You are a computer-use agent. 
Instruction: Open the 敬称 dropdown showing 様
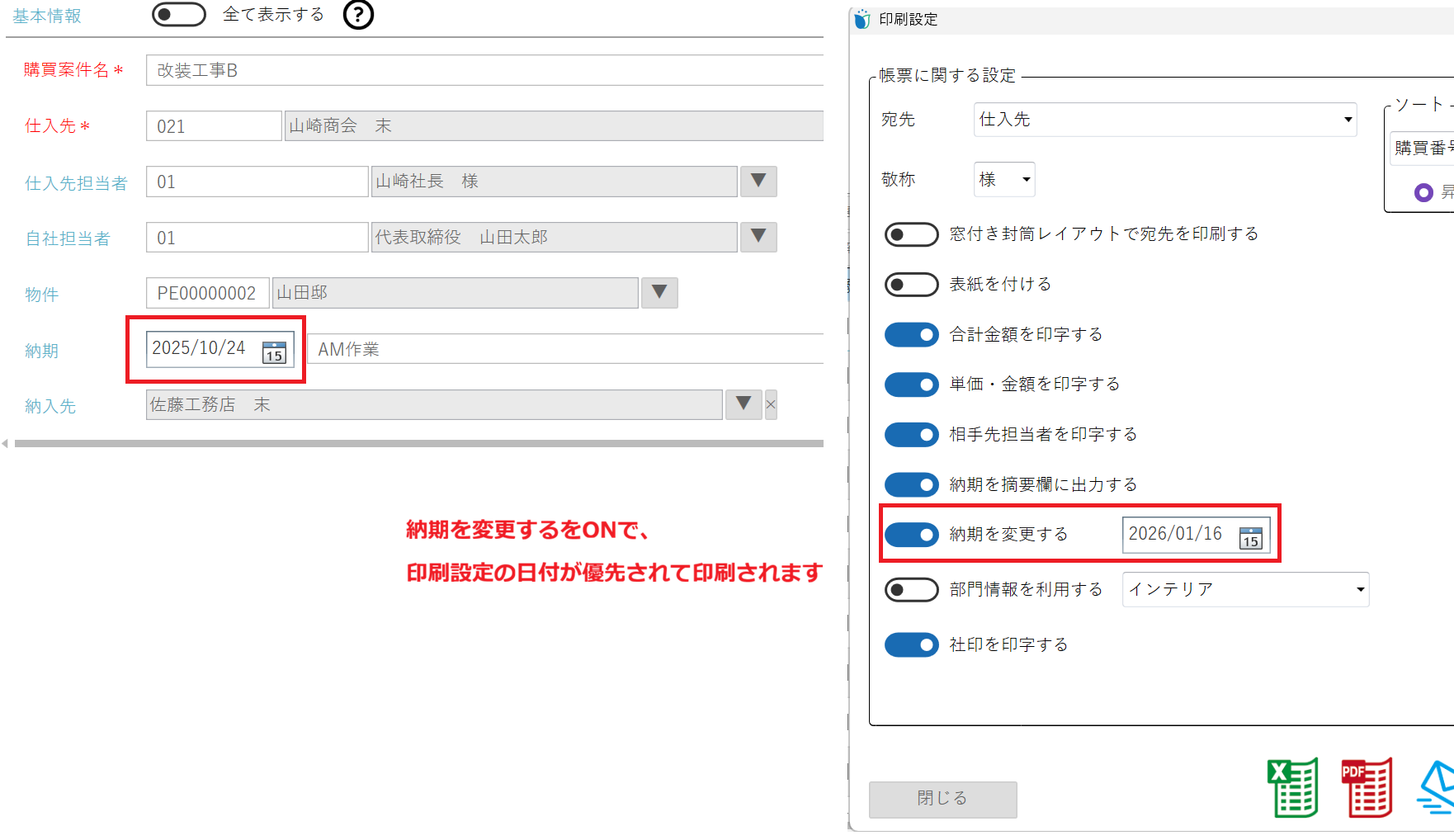(x=1004, y=179)
